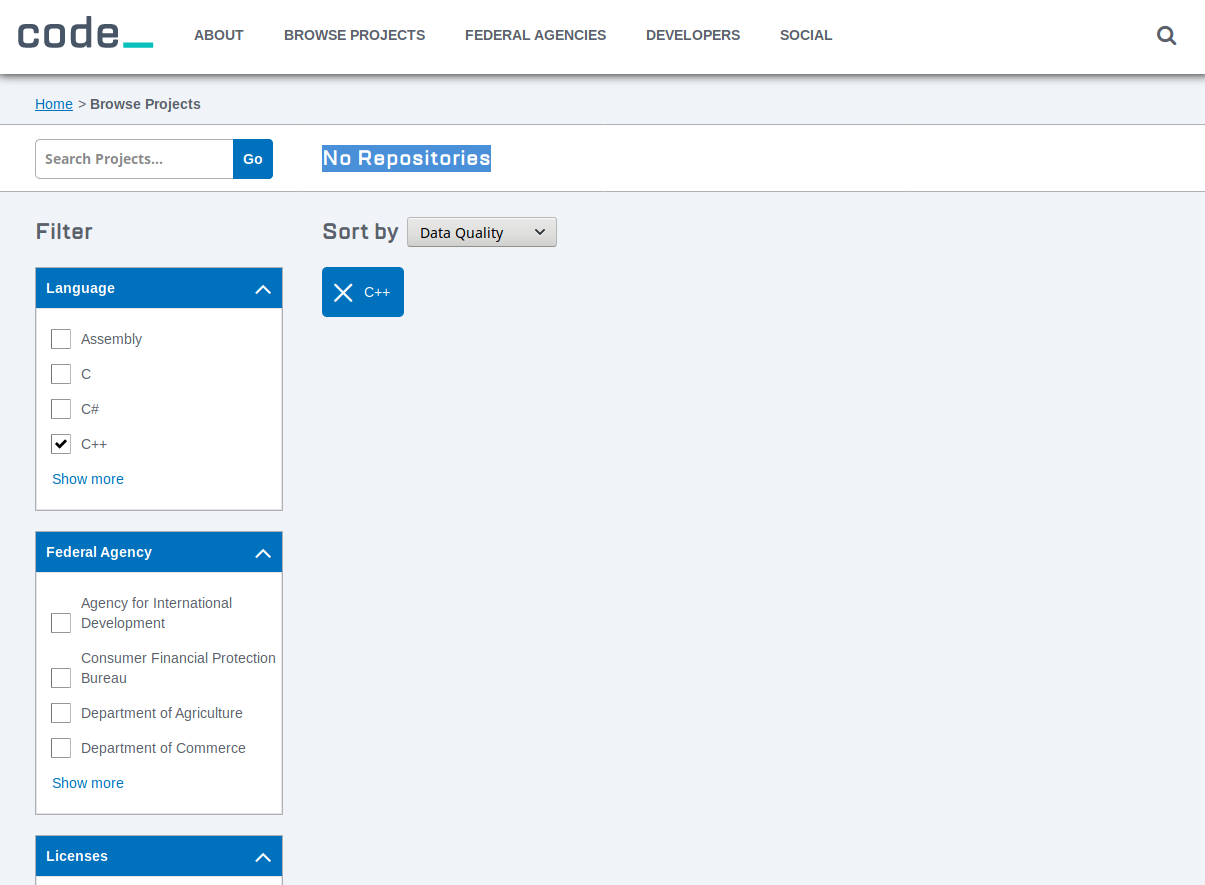This screenshot has height=885, width=1205.
Task: Check the Assembly language checkbox
Action: click(61, 339)
